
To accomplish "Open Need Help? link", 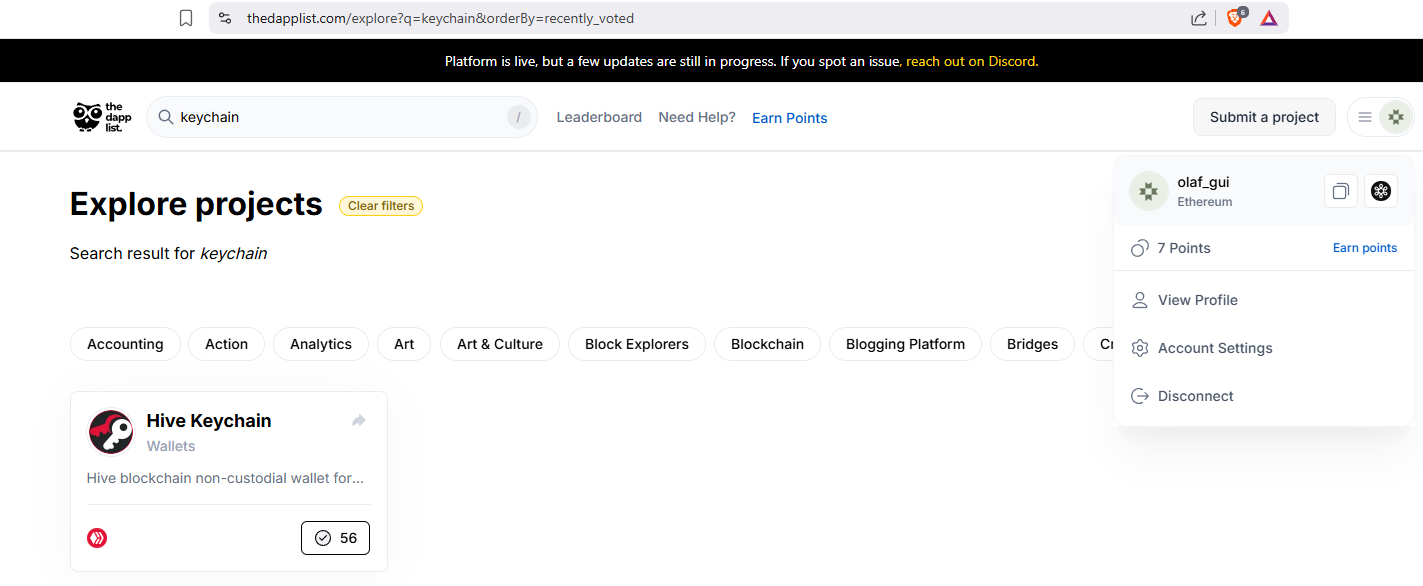I will (697, 117).
